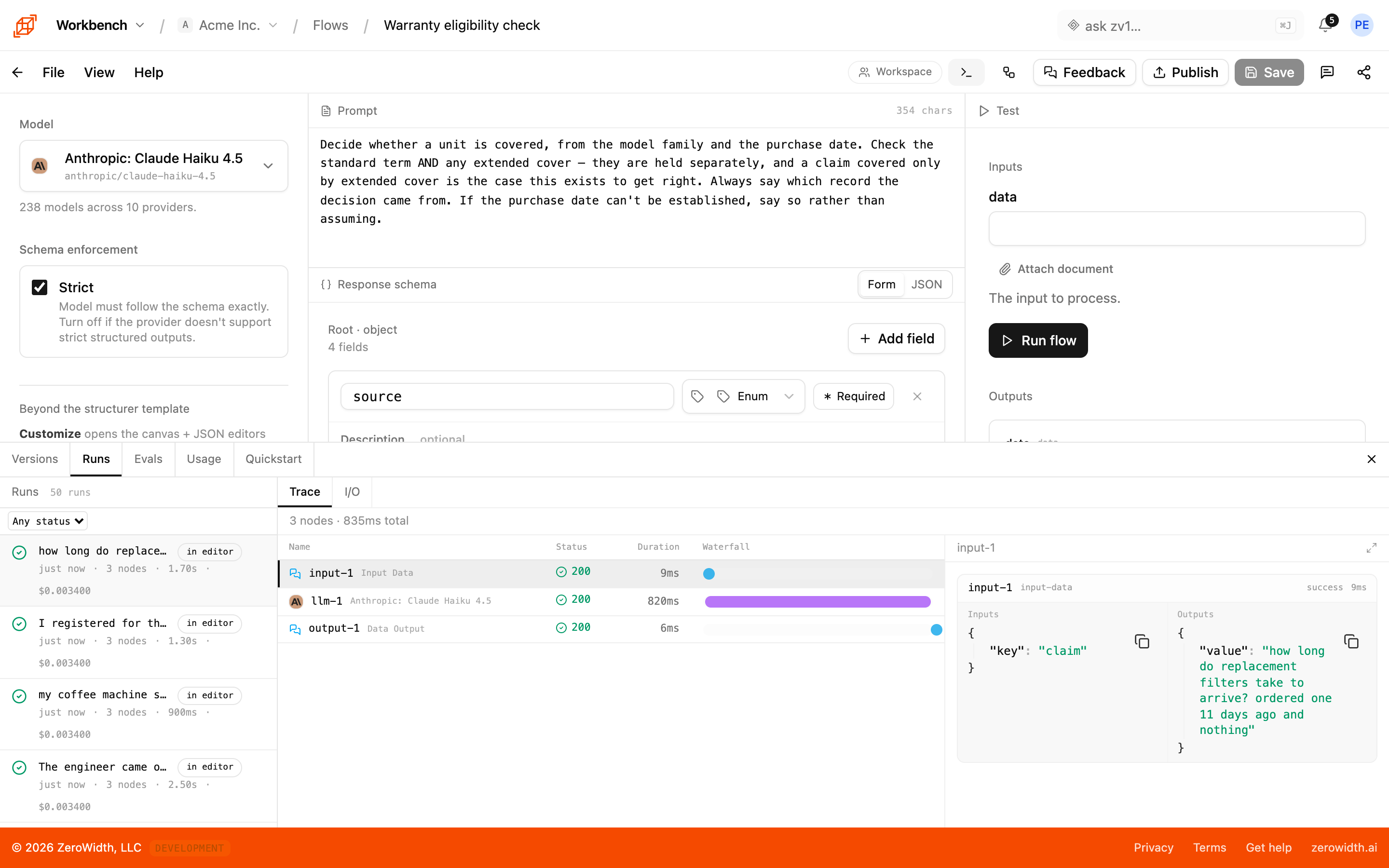Switch response schema to JSON view
Viewport: 1389px width, 868px height.
coord(926,284)
